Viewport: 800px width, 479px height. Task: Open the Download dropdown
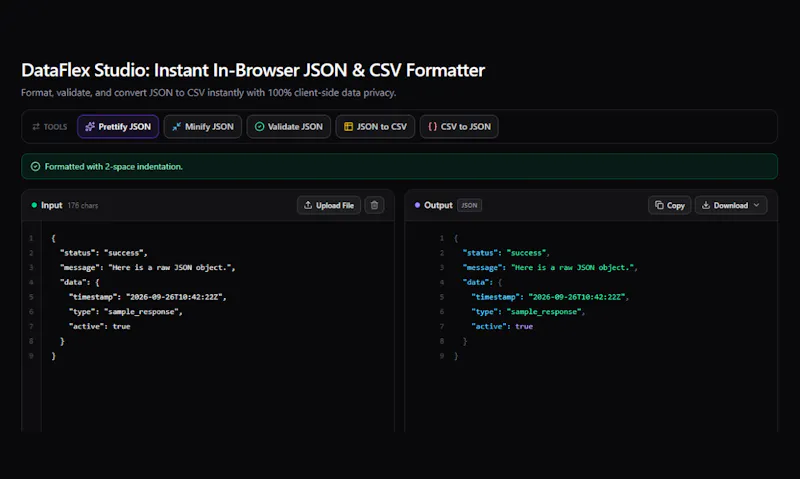[731, 205]
